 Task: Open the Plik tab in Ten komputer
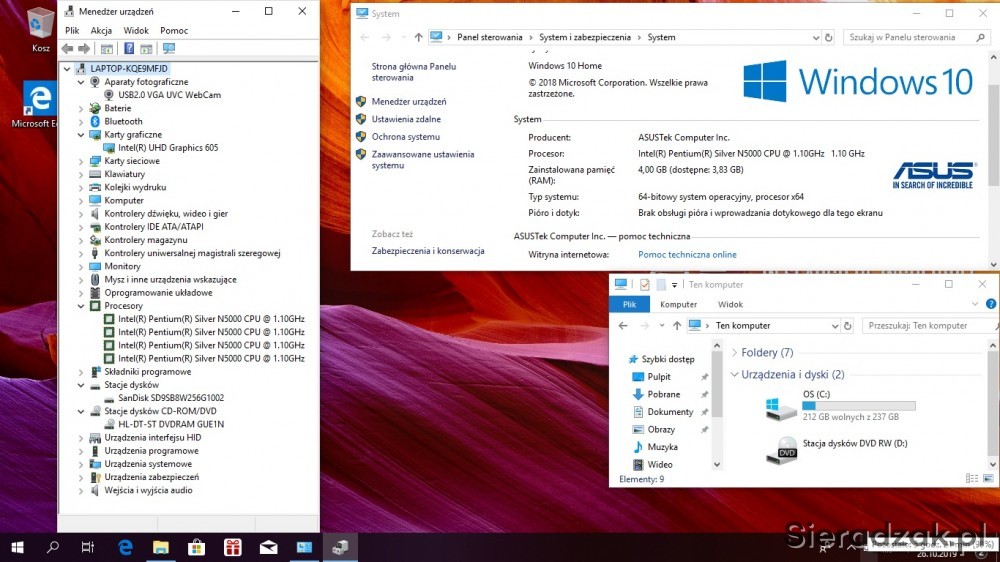tap(629, 304)
